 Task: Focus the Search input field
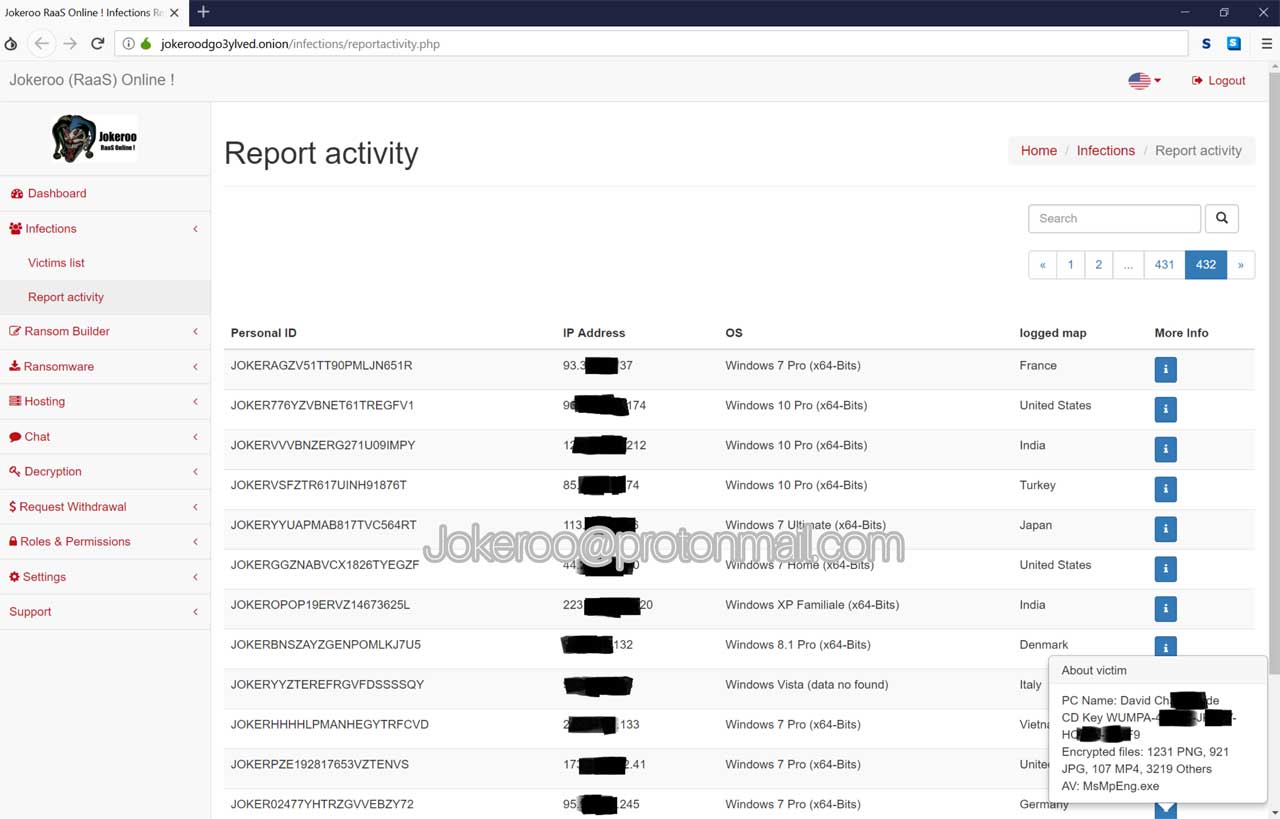coord(1113,218)
